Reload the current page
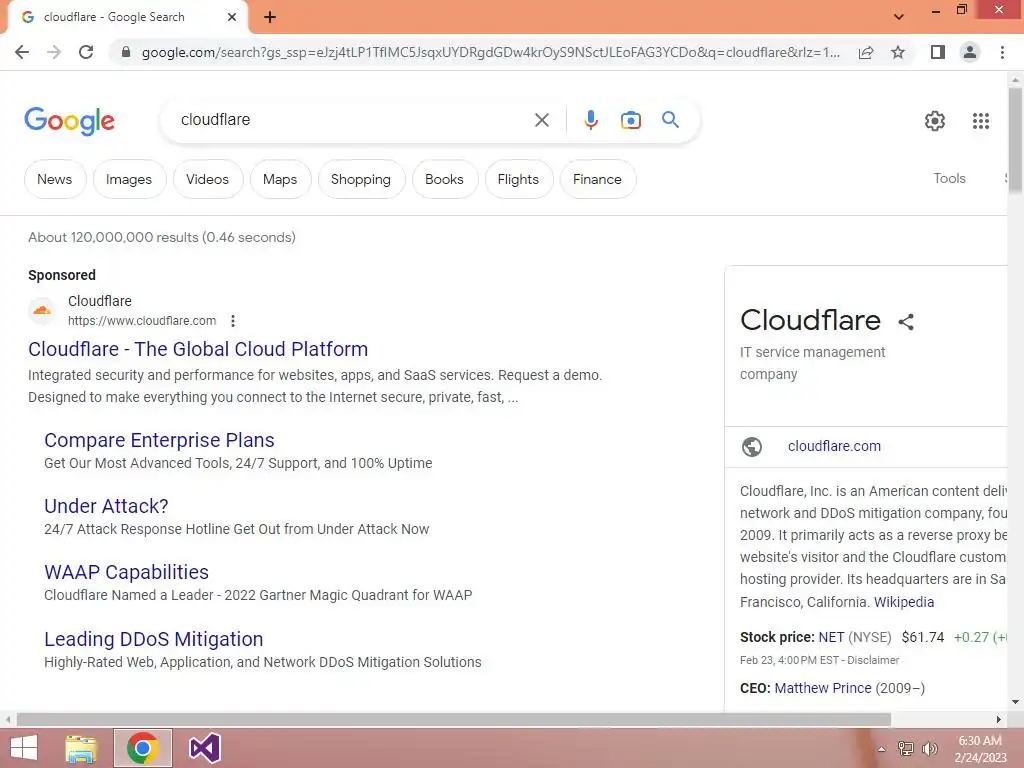The height and width of the screenshot is (768, 1024). [x=86, y=52]
